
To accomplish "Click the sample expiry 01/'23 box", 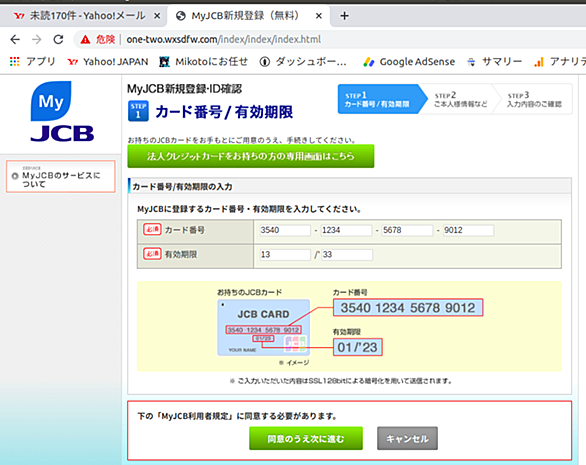I will pyautogui.click(x=357, y=347).
